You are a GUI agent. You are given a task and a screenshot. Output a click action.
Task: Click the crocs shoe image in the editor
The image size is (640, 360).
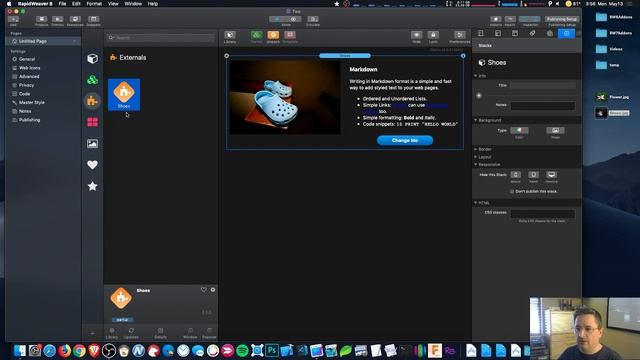pos(285,98)
